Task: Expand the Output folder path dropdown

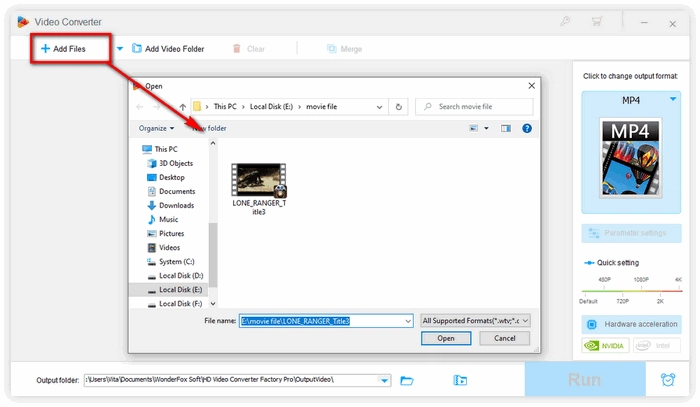Action: point(384,380)
